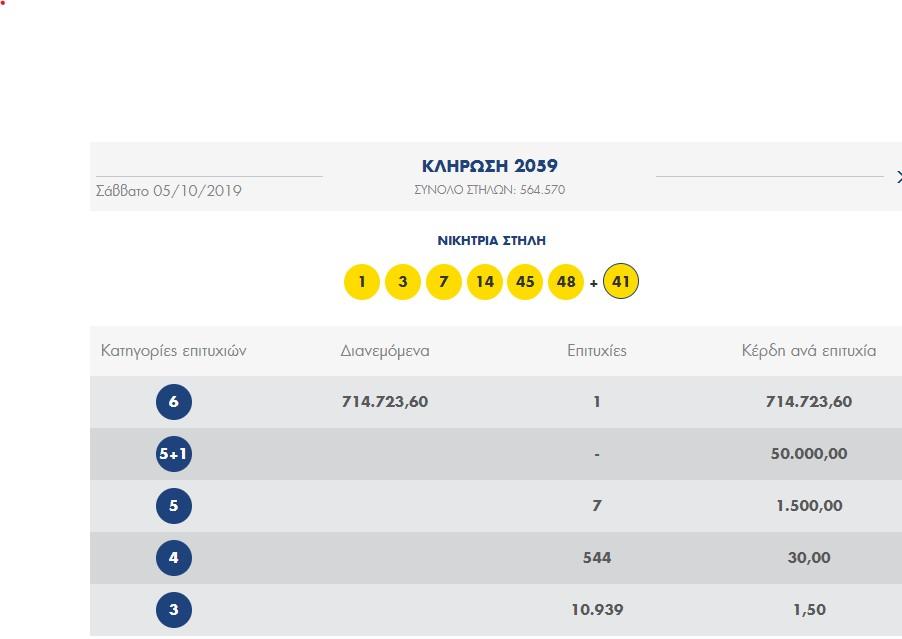The height and width of the screenshot is (639, 902).
Task: Click the partially visible arrow at header's right edge
Action: (898, 177)
